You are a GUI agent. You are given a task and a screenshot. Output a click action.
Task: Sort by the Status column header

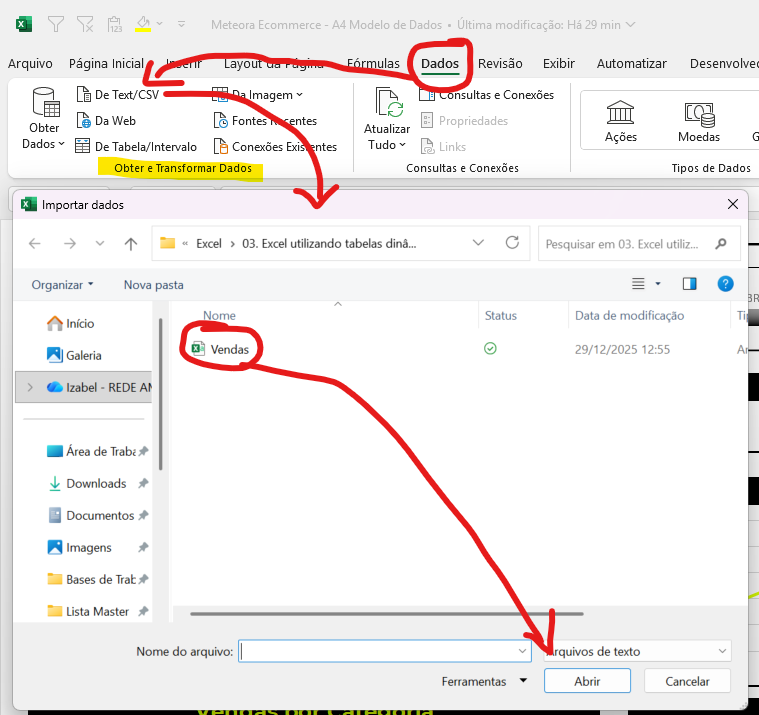[x=501, y=316]
